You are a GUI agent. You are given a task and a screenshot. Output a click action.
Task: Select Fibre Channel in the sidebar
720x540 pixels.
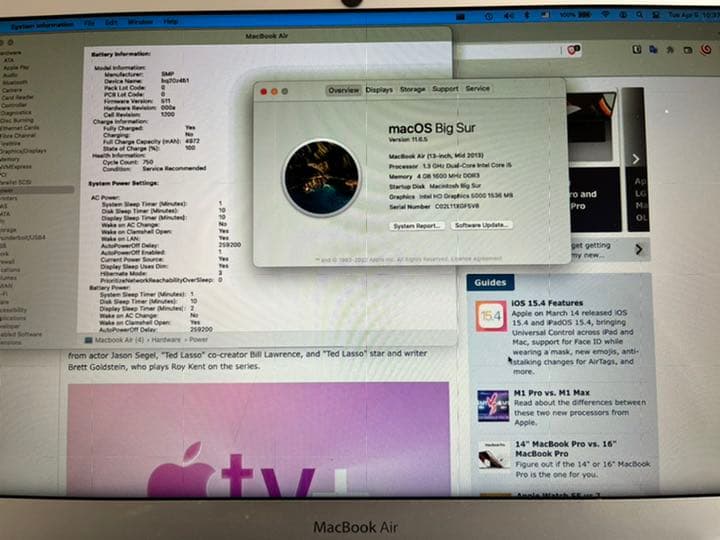tap(18, 136)
